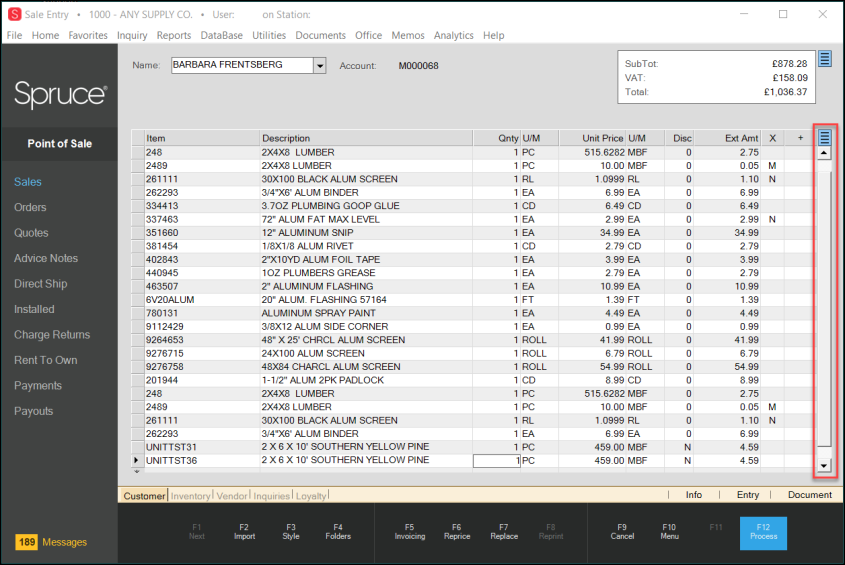
Task: Click the Qnty cell of the UNITTST36 row
Action: point(496,461)
